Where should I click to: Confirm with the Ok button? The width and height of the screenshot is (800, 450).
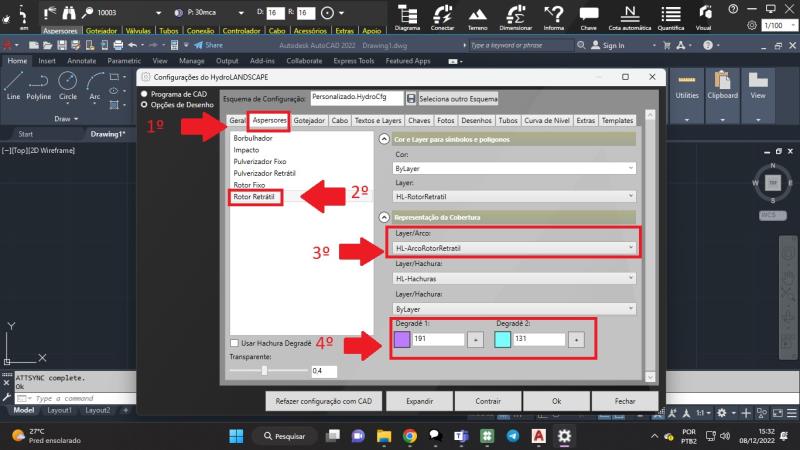(x=556, y=401)
